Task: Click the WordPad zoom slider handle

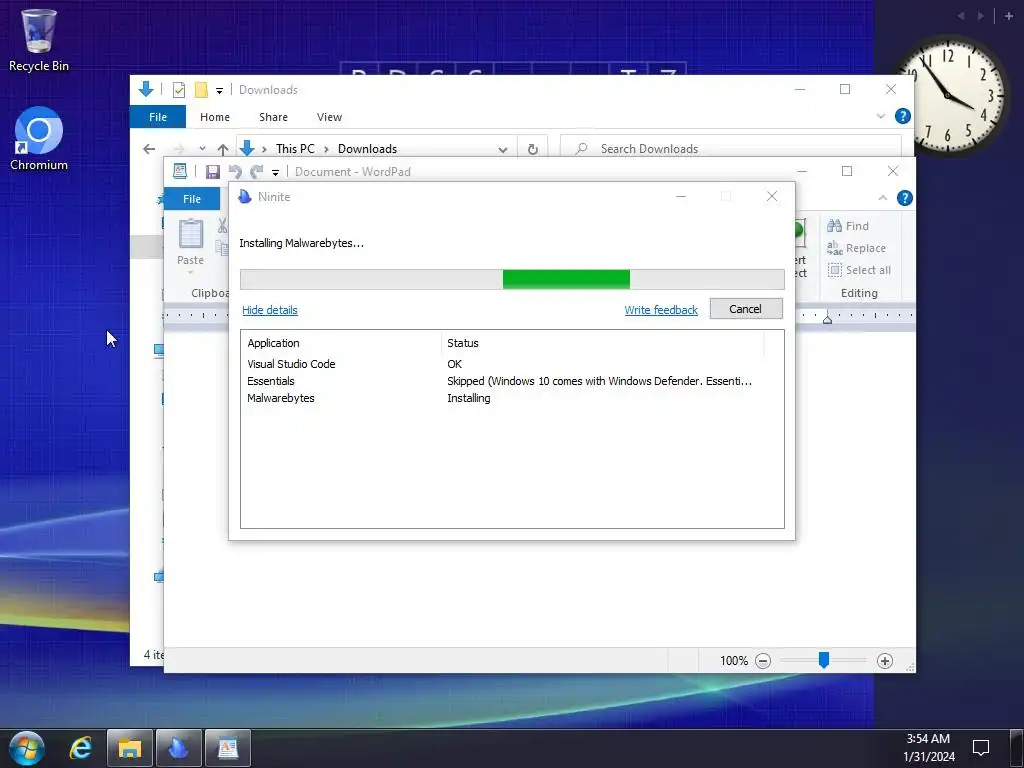Action: [x=824, y=660]
